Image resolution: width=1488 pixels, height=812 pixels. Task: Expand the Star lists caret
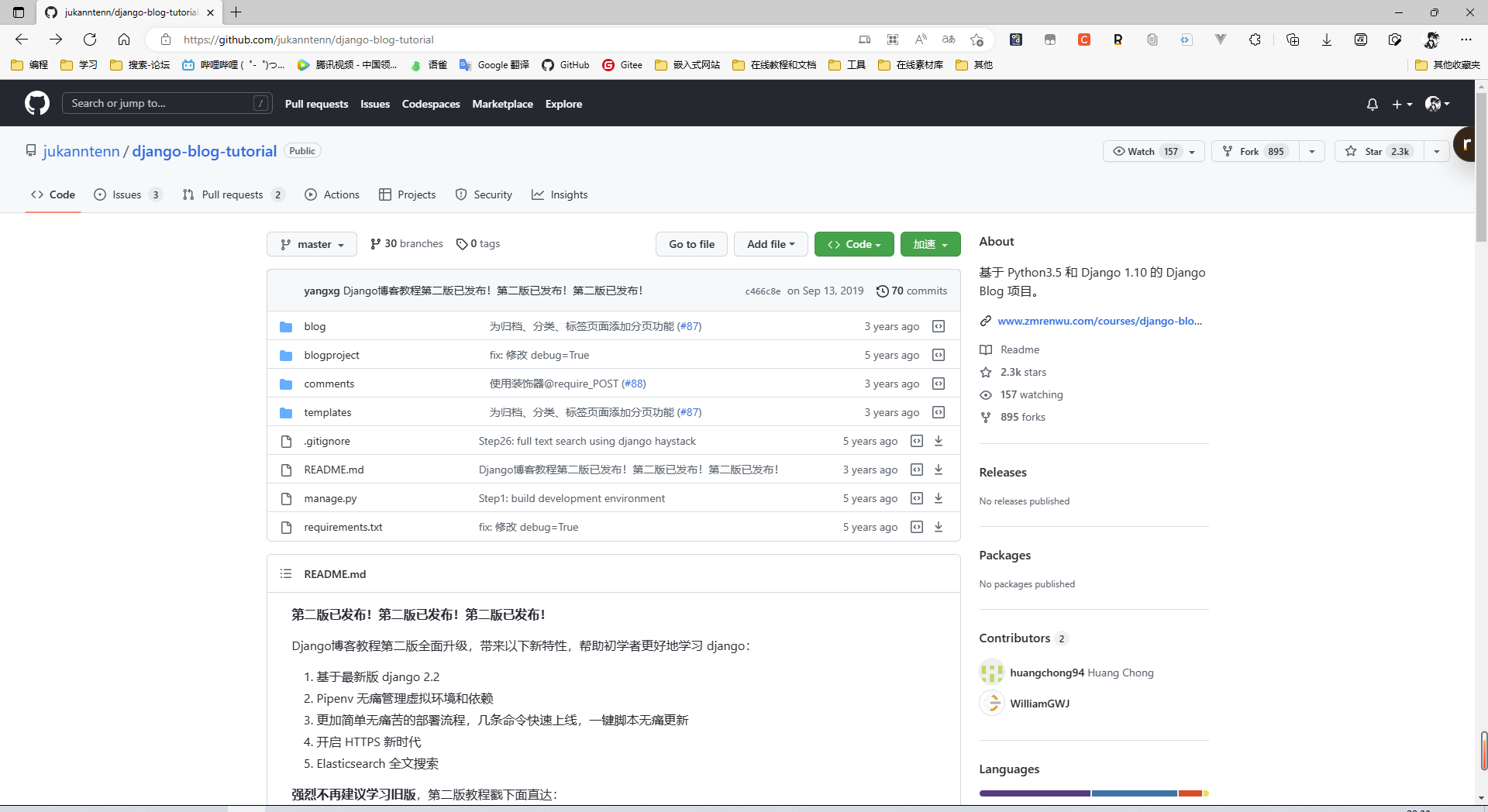(1437, 152)
